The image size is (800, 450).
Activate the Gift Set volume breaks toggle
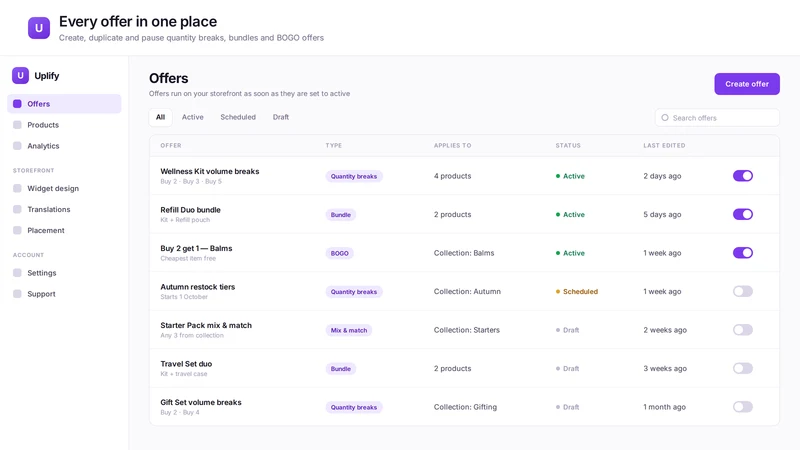[x=743, y=407]
